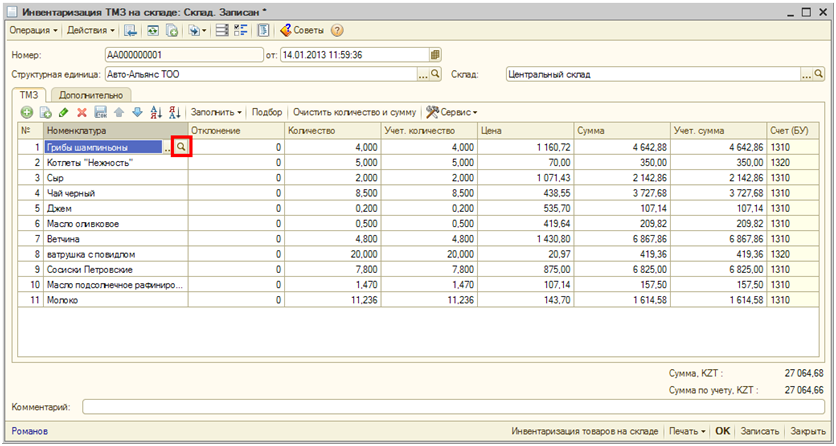
Task: Open the Заполнить dropdown
Action: [x=216, y=112]
